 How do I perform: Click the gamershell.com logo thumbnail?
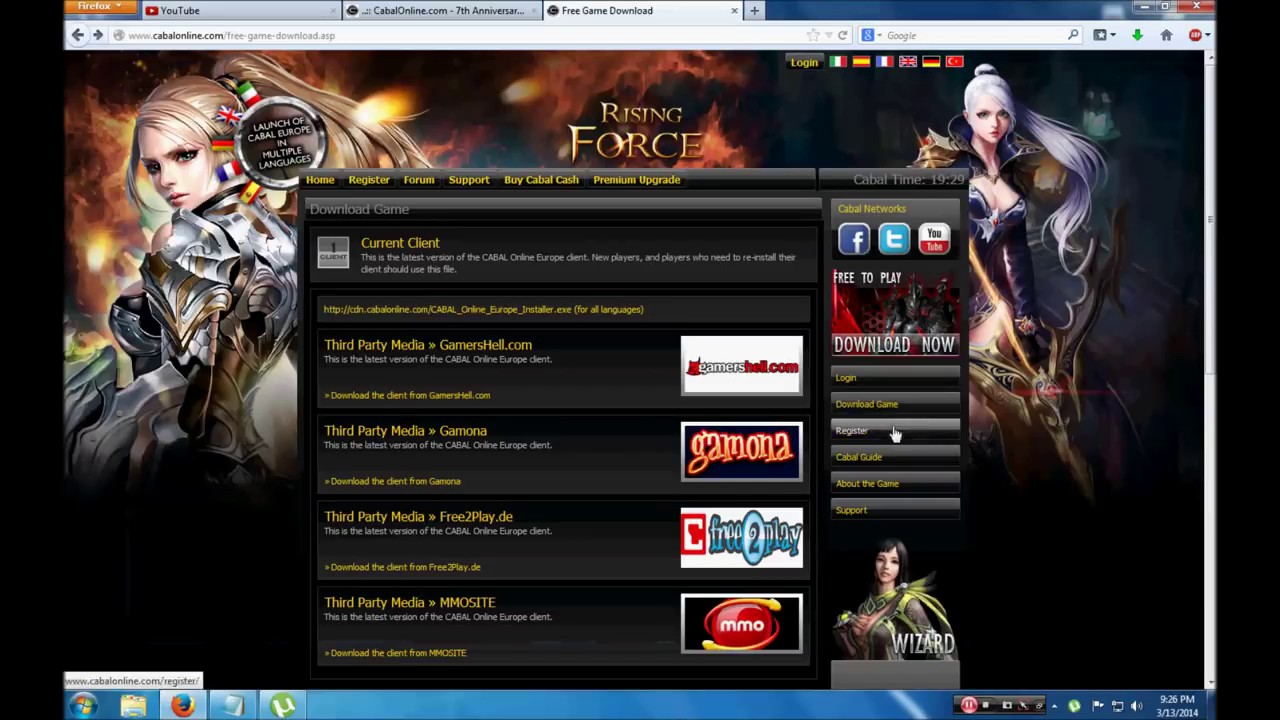click(741, 366)
